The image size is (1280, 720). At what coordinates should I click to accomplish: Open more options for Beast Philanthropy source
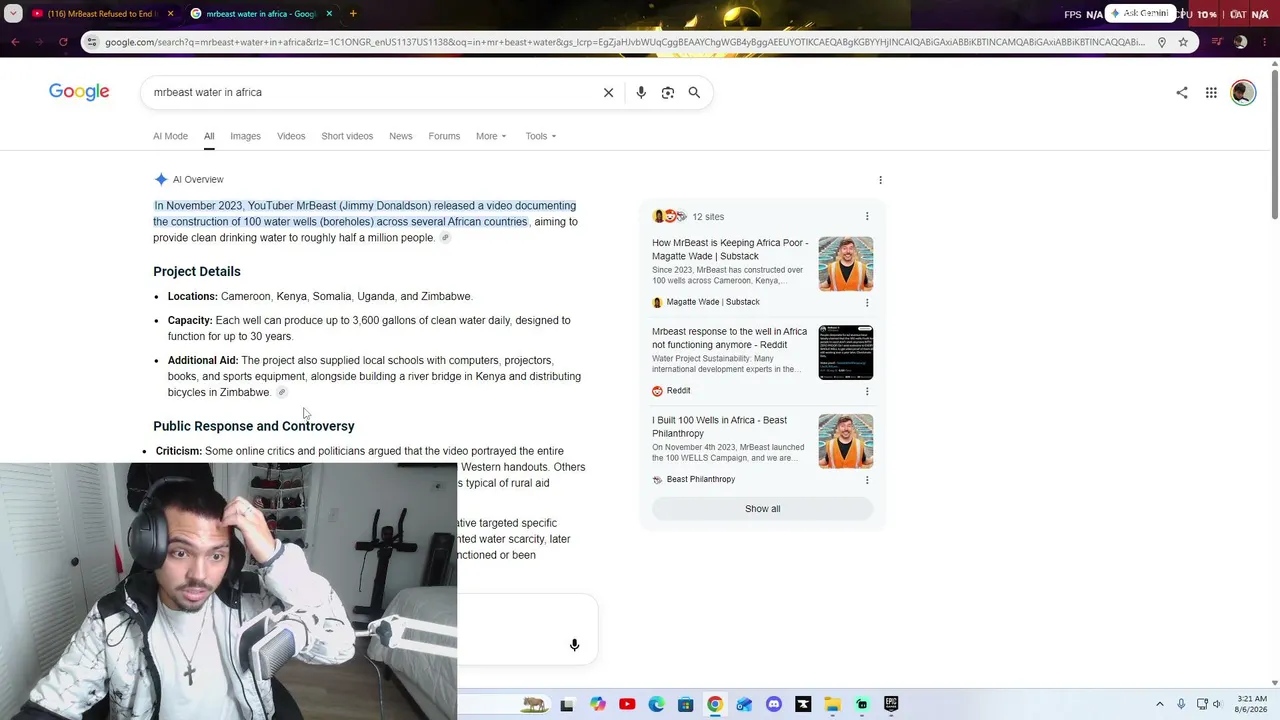(867, 480)
